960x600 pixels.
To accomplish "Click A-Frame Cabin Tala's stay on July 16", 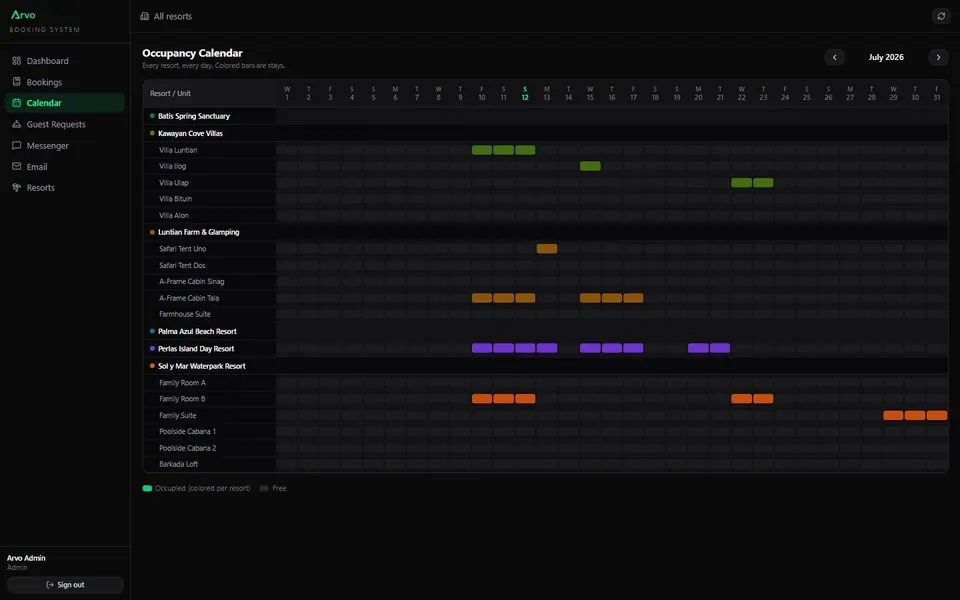I will (612, 298).
